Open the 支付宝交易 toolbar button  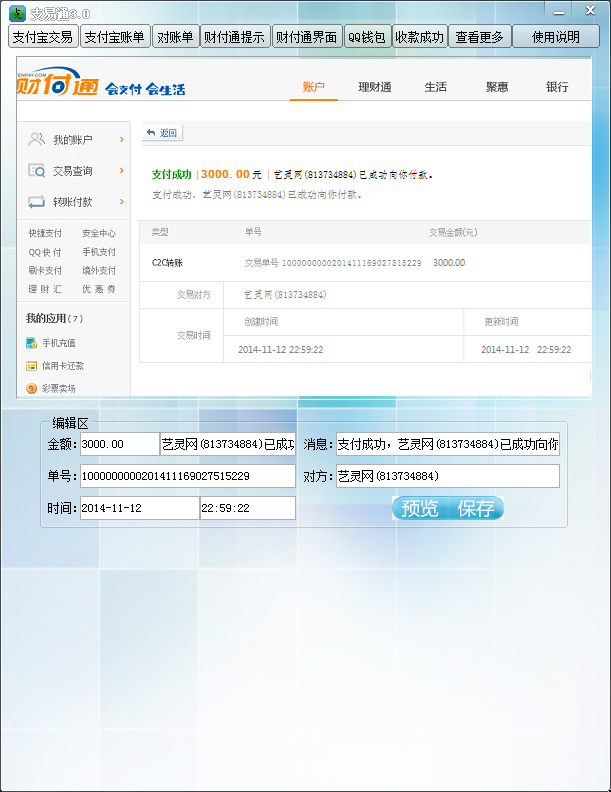point(42,37)
